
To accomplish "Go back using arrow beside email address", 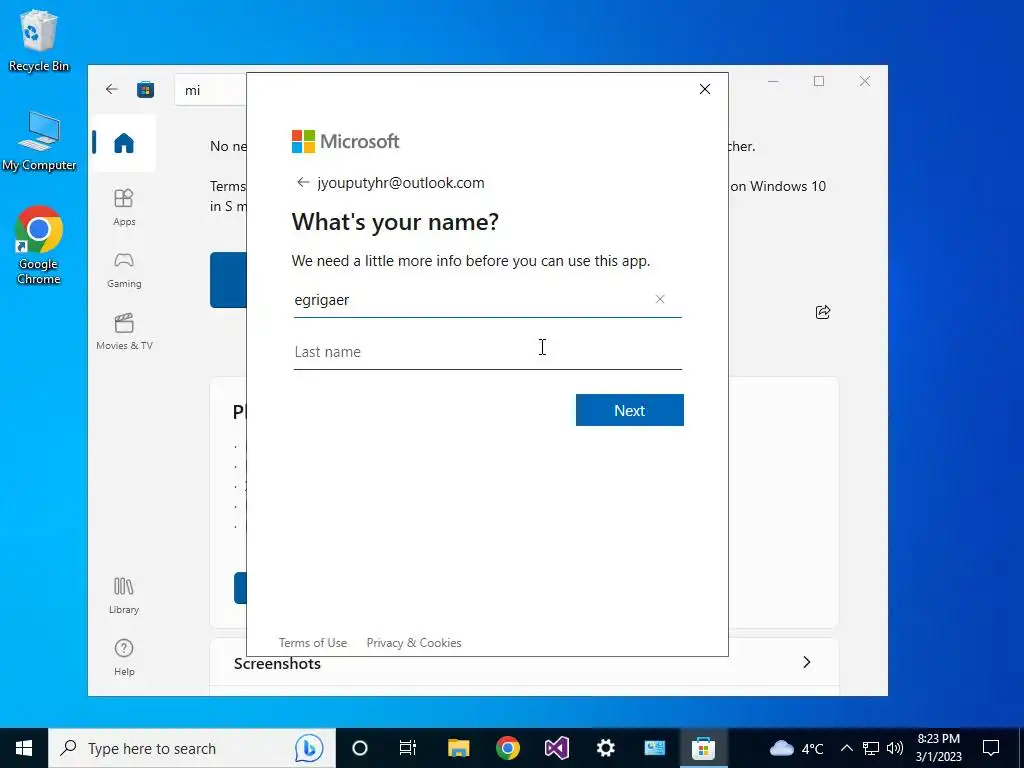I will tap(302, 183).
